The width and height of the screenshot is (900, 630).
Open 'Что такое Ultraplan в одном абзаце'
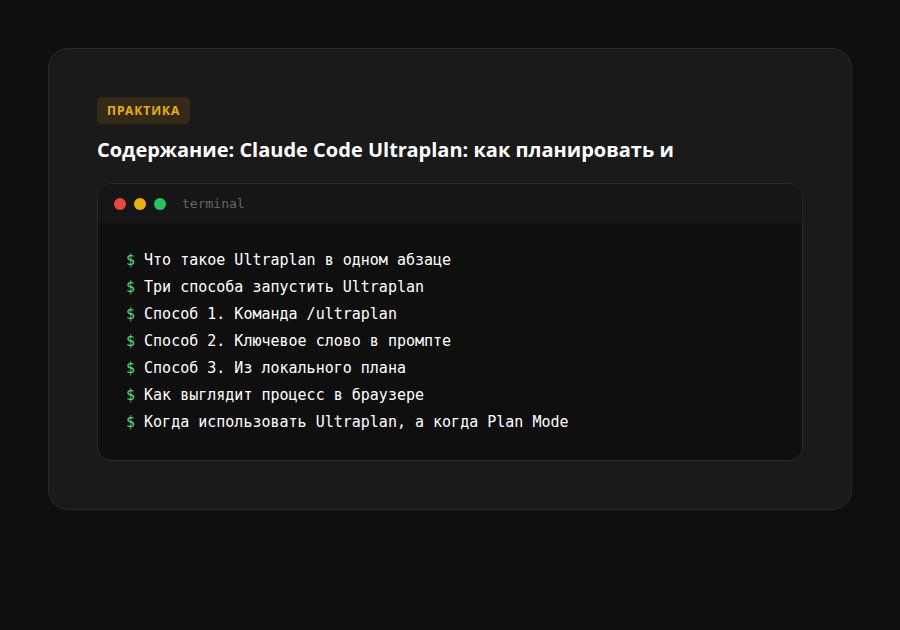(x=298, y=259)
